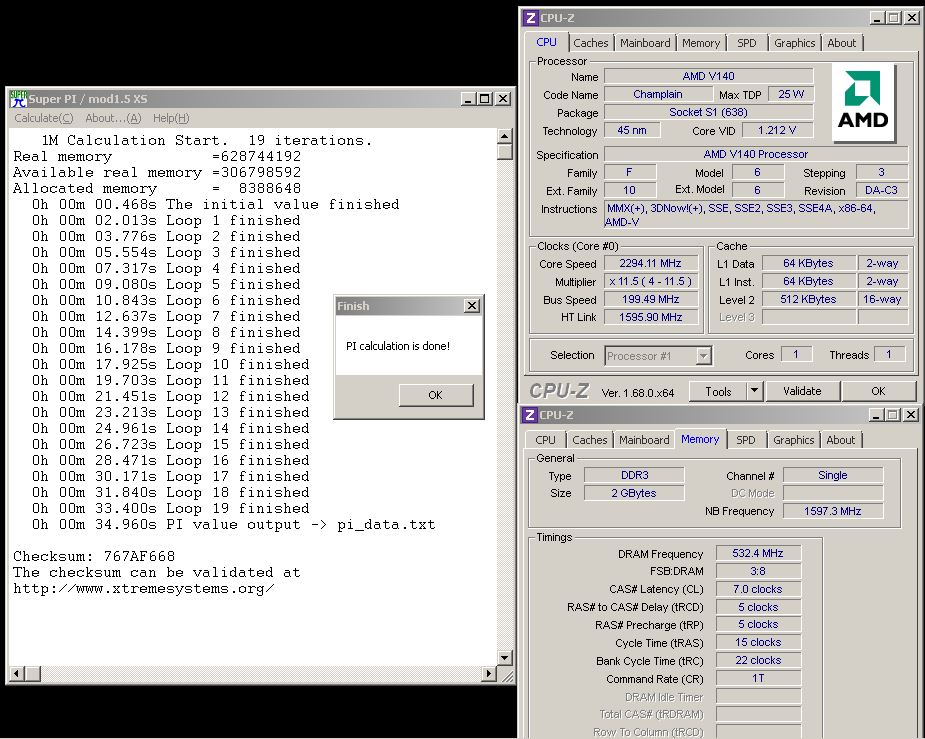Click the AMD processor logo image
The height and width of the screenshot is (739, 925).
pyautogui.click(x=863, y=102)
